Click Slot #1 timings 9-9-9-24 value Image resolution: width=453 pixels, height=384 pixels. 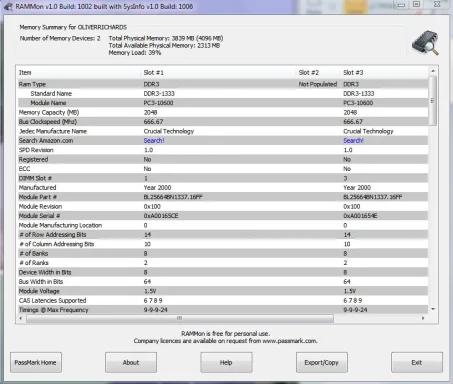155,310
